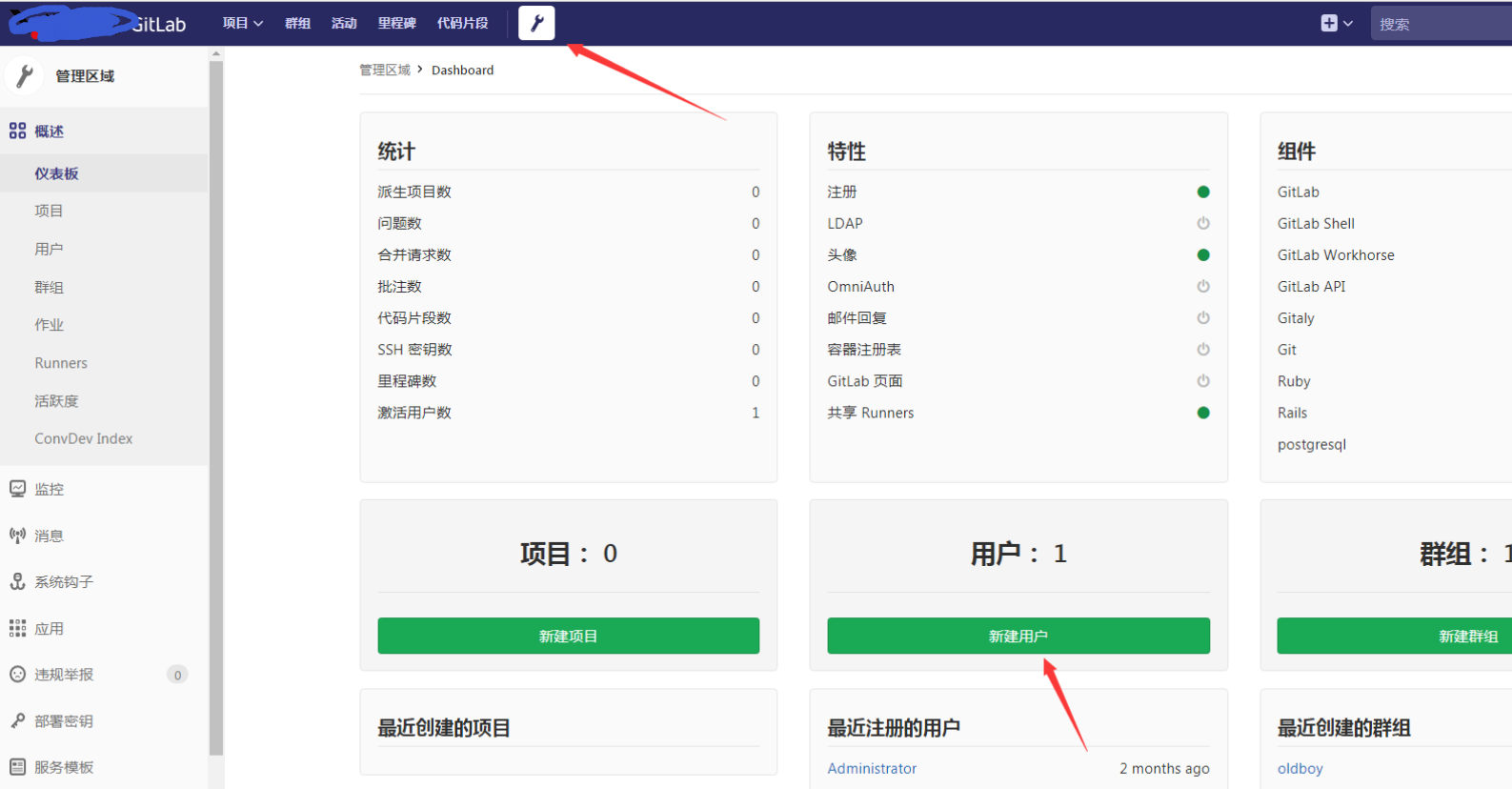Click the 2 months ago timestamp
Screen dimensions: 1512x789
click(x=1164, y=768)
